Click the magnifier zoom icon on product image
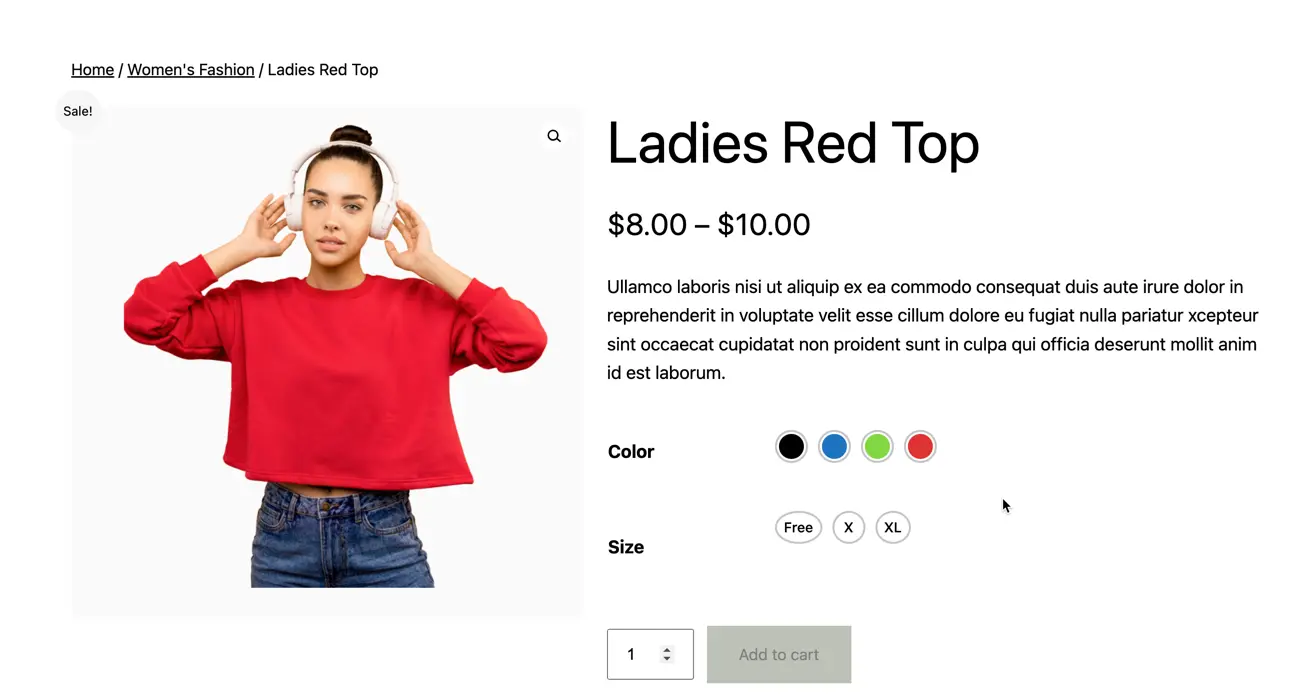 point(554,136)
